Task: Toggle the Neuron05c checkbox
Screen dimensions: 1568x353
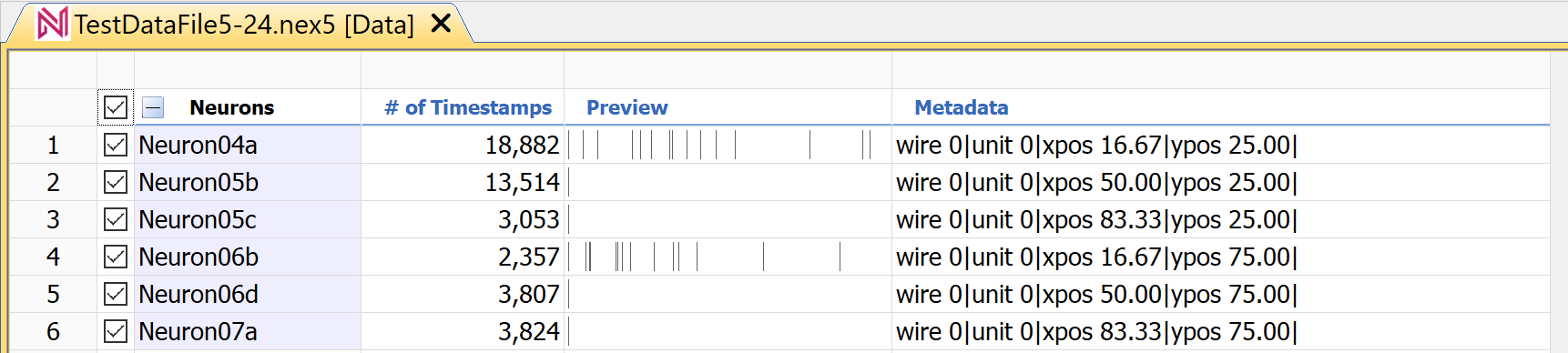Action: [116, 219]
